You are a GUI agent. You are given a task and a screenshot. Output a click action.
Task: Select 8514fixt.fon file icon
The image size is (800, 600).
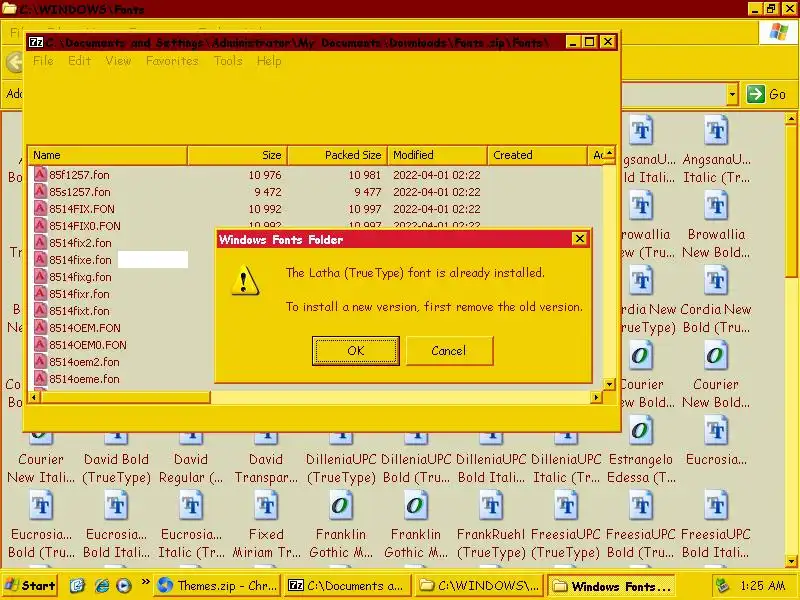pos(40,310)
